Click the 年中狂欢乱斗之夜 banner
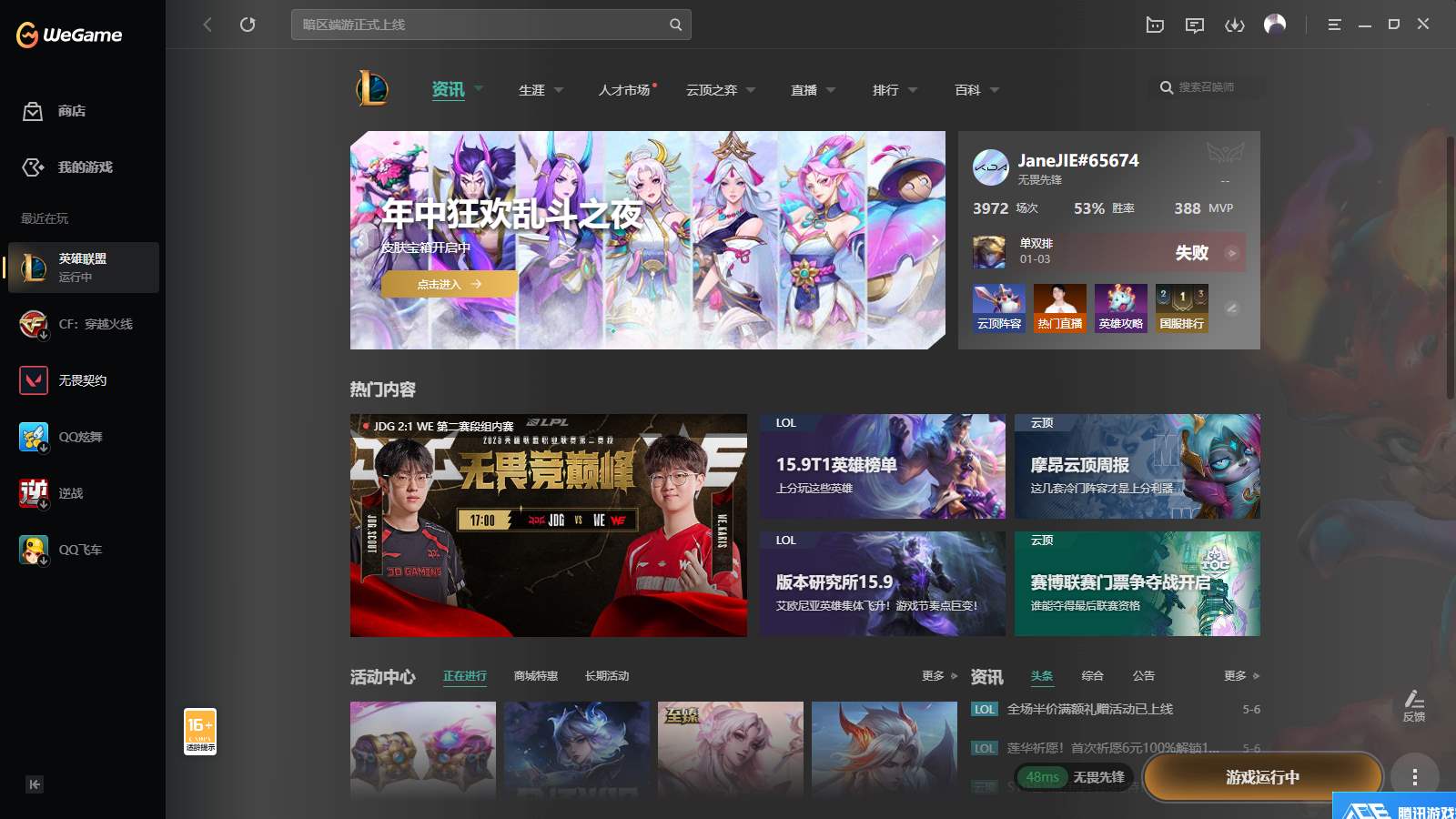Image resolution: width=1456 pixels, height=819 pixels. pyautogui.click(x=647, y=240)
